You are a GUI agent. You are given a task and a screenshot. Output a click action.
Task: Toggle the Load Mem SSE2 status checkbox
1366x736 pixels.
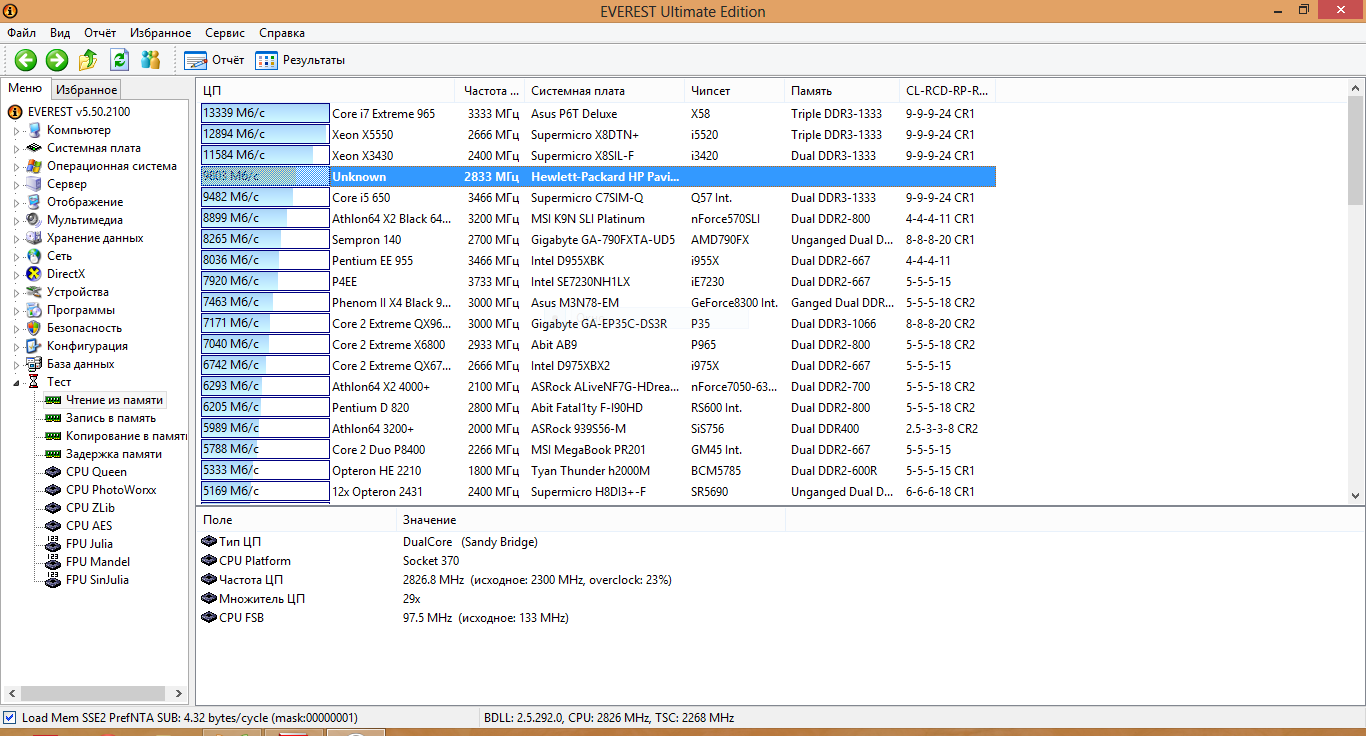pos(10,718)
